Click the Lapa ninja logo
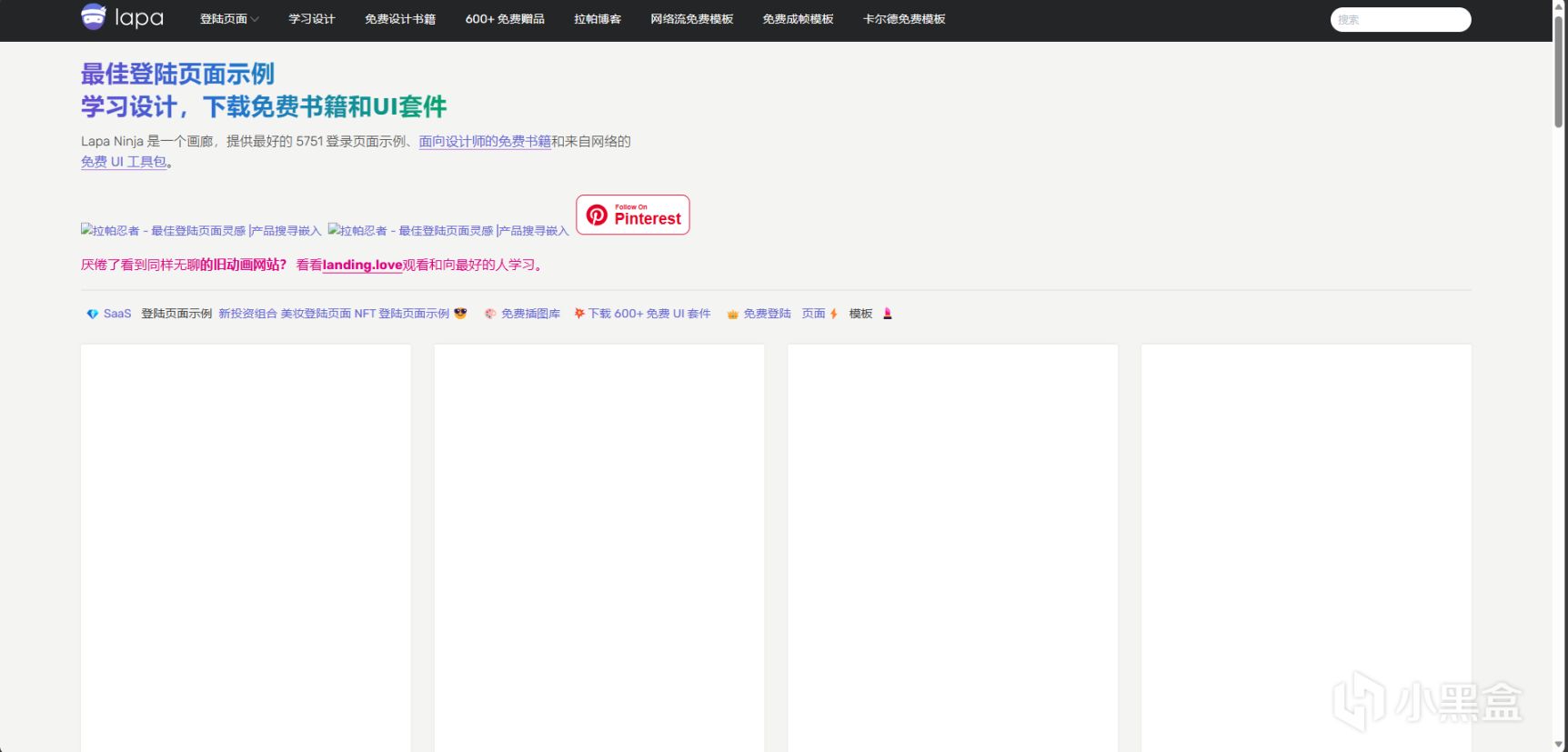The image size is (1568, 752). 122,17
